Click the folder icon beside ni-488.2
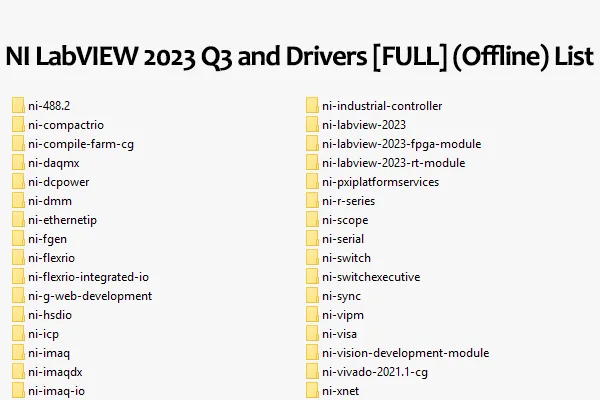The width and height of the screenshot is (600, 400). (18, 105)
